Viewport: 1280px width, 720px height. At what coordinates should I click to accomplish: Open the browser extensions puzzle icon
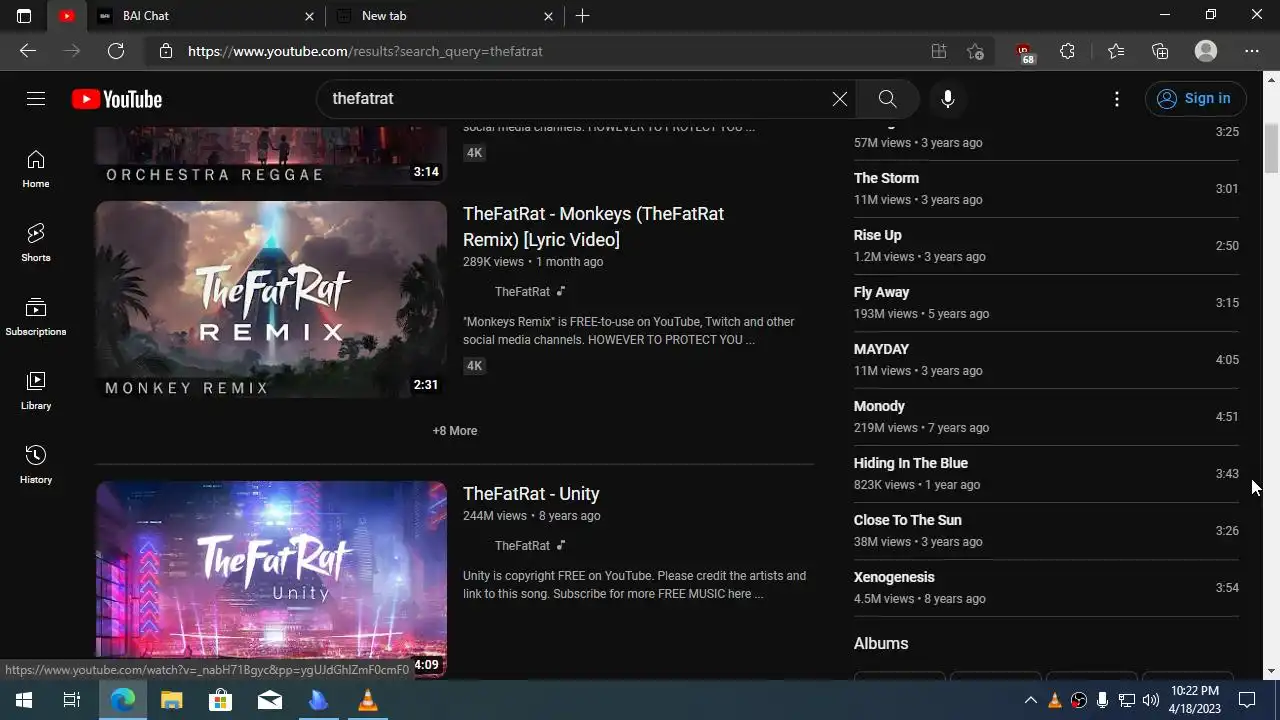coord(1067,51)
